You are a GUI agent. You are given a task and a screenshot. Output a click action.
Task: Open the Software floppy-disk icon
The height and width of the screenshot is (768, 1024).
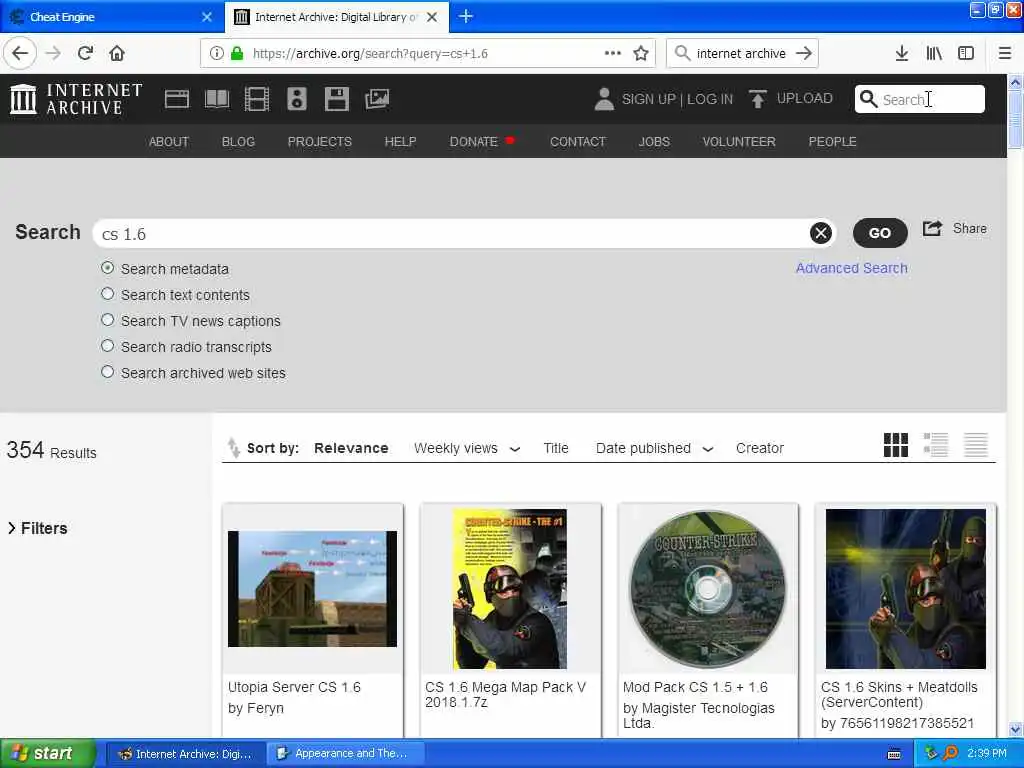tap(337, 99)
